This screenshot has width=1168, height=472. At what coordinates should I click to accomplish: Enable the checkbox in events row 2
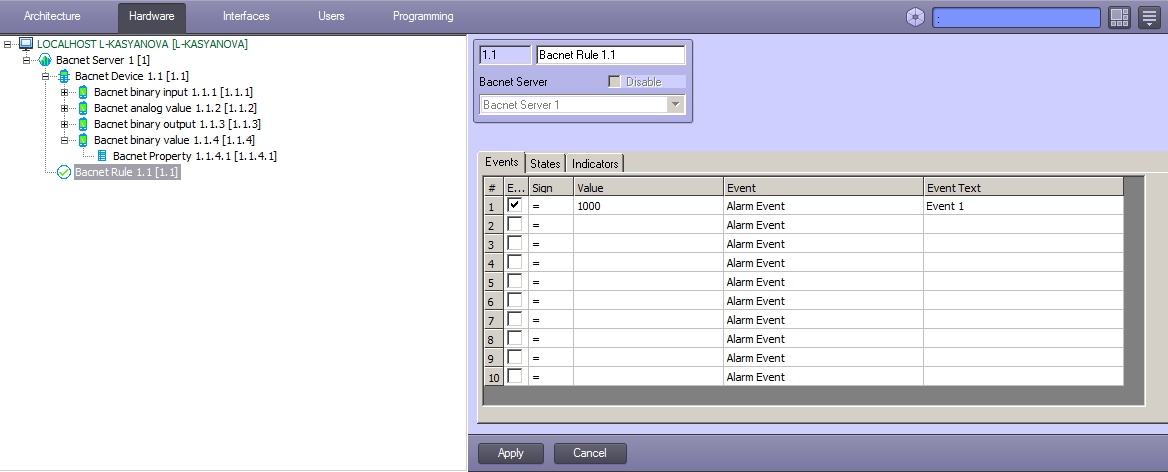[x=515, y=224]
